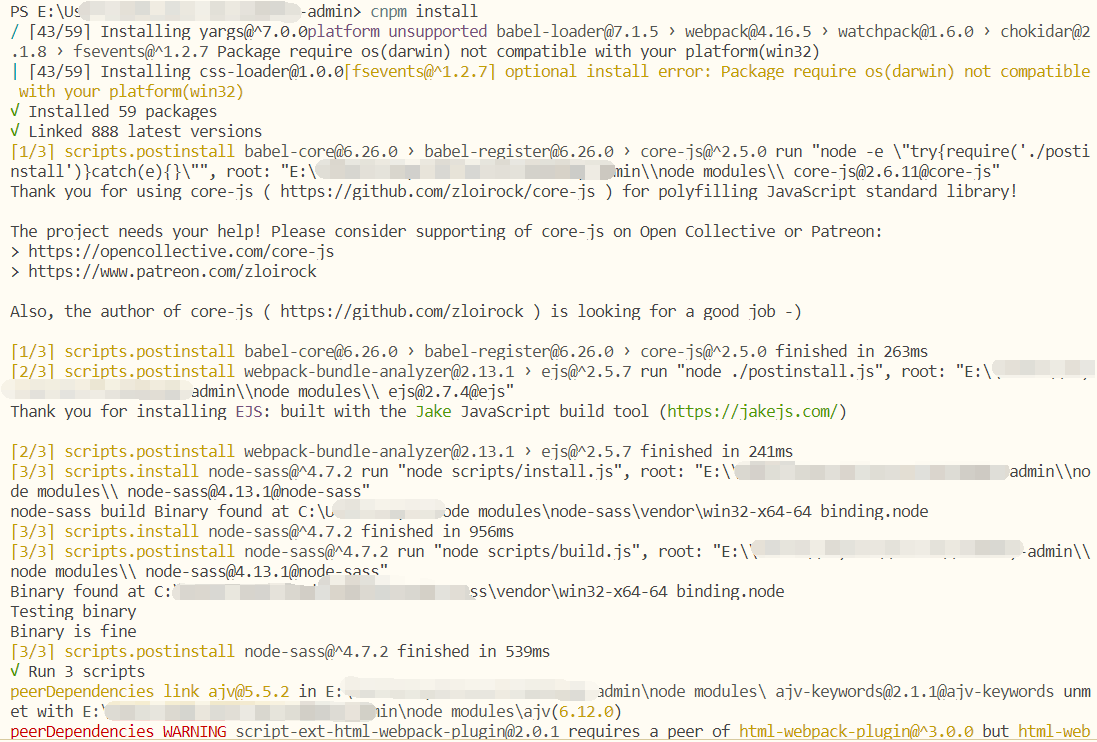Click 'The project needs your help!' text

(136, 231)
